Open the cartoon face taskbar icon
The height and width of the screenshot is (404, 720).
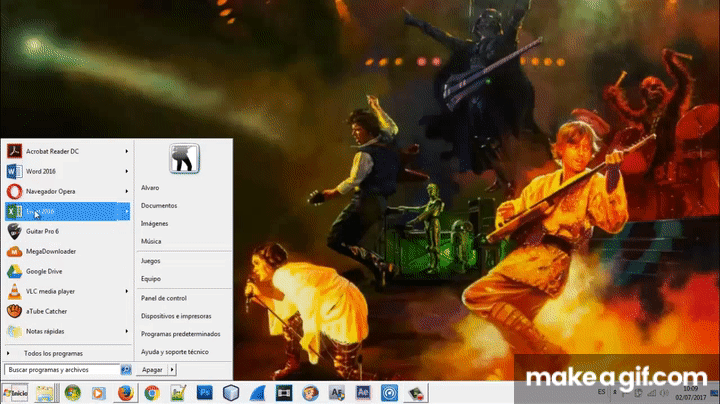pyautogui.click(x=310, y=393)
